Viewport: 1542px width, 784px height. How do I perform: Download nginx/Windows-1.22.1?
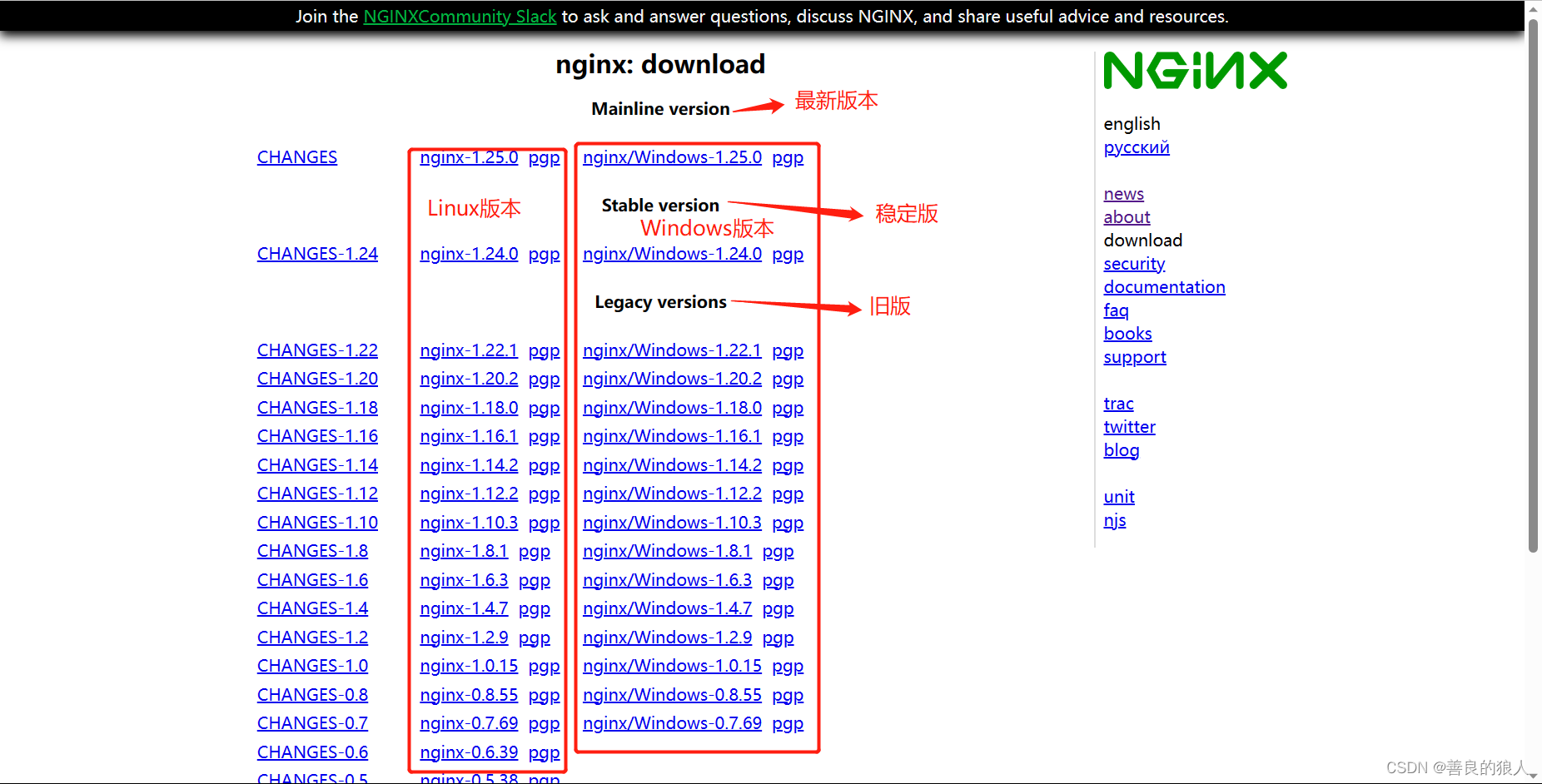pyautogui.click(x=672, y=350)
